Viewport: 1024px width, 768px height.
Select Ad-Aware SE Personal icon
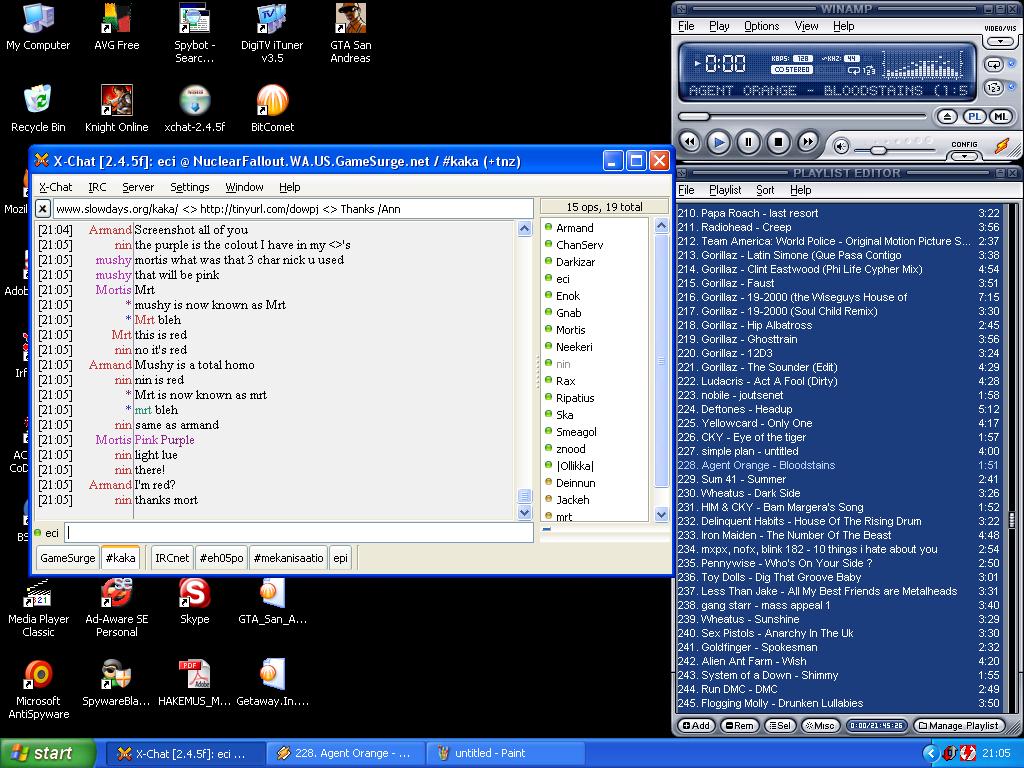tap(116, 608)
